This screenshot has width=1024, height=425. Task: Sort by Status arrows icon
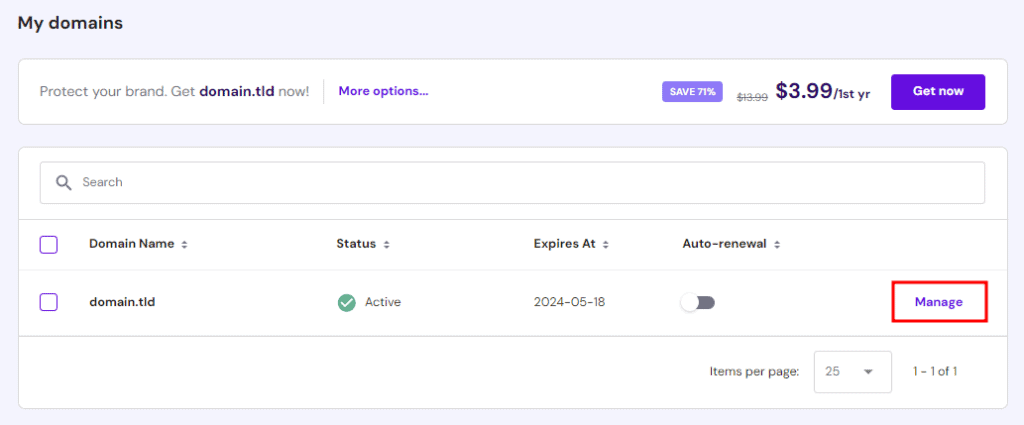click(386, 244)
